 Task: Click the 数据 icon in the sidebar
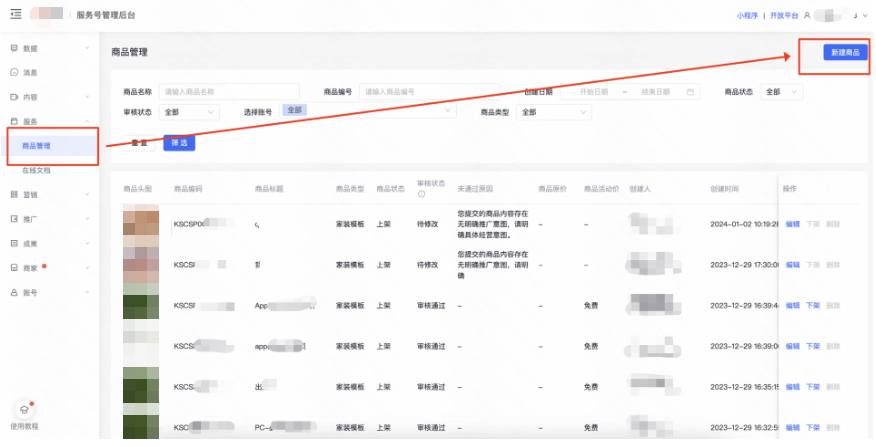14,48
